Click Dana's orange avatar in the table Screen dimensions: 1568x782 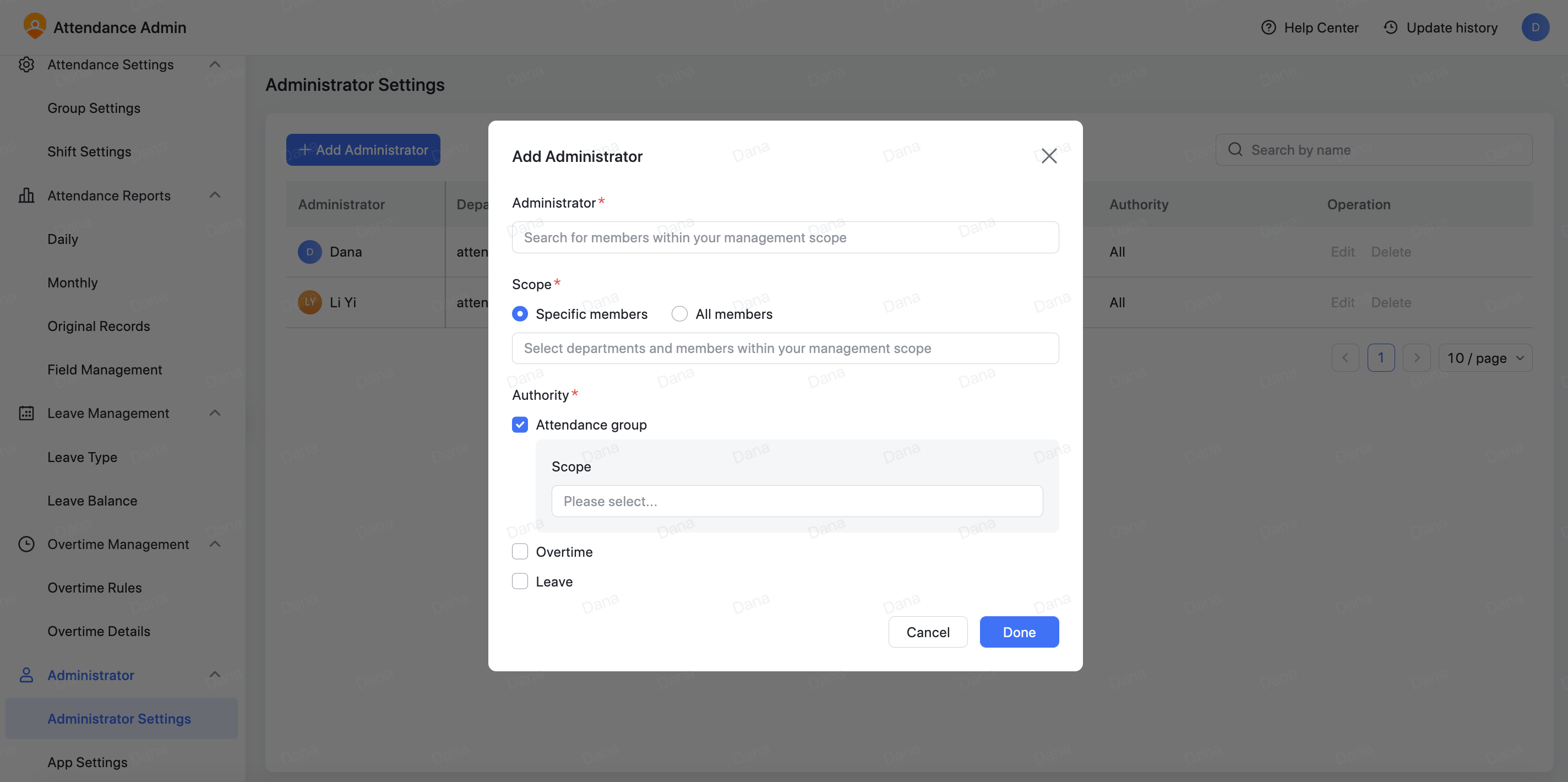(309, 252)
